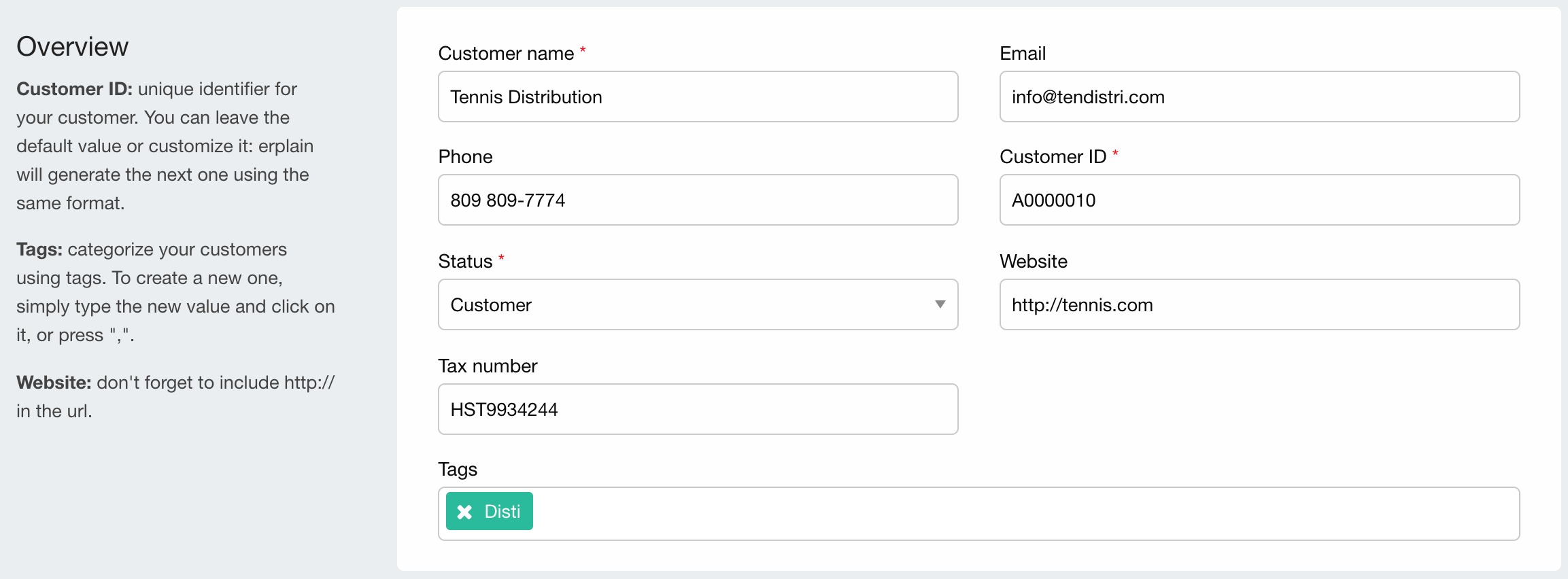Click the Email input with info@tendistri.com
1568x579 pixels.
(x=1259, y=96)
